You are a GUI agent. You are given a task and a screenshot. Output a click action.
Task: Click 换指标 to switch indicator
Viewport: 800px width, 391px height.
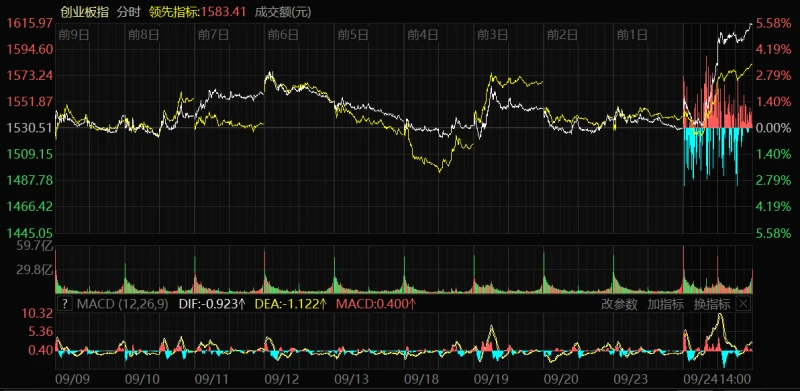pyautogui.click(x=712, y=305)
